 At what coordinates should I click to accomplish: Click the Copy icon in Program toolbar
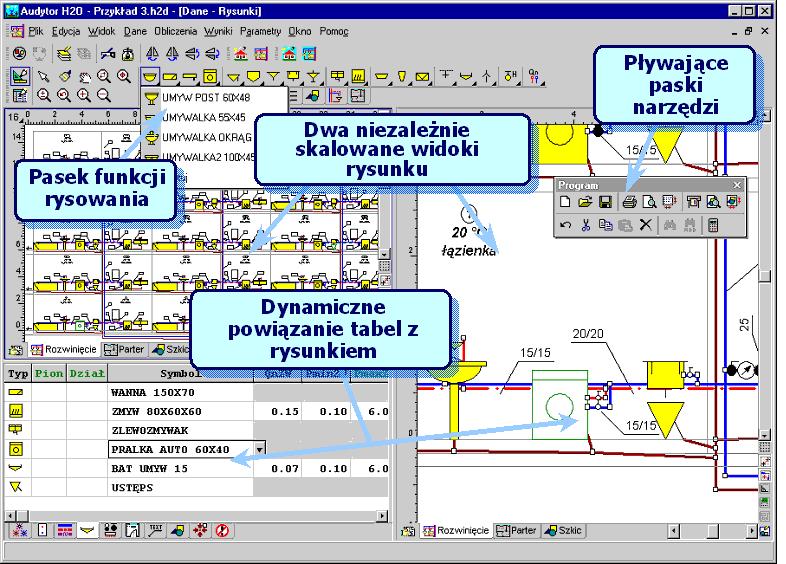(x=605, y=225)
